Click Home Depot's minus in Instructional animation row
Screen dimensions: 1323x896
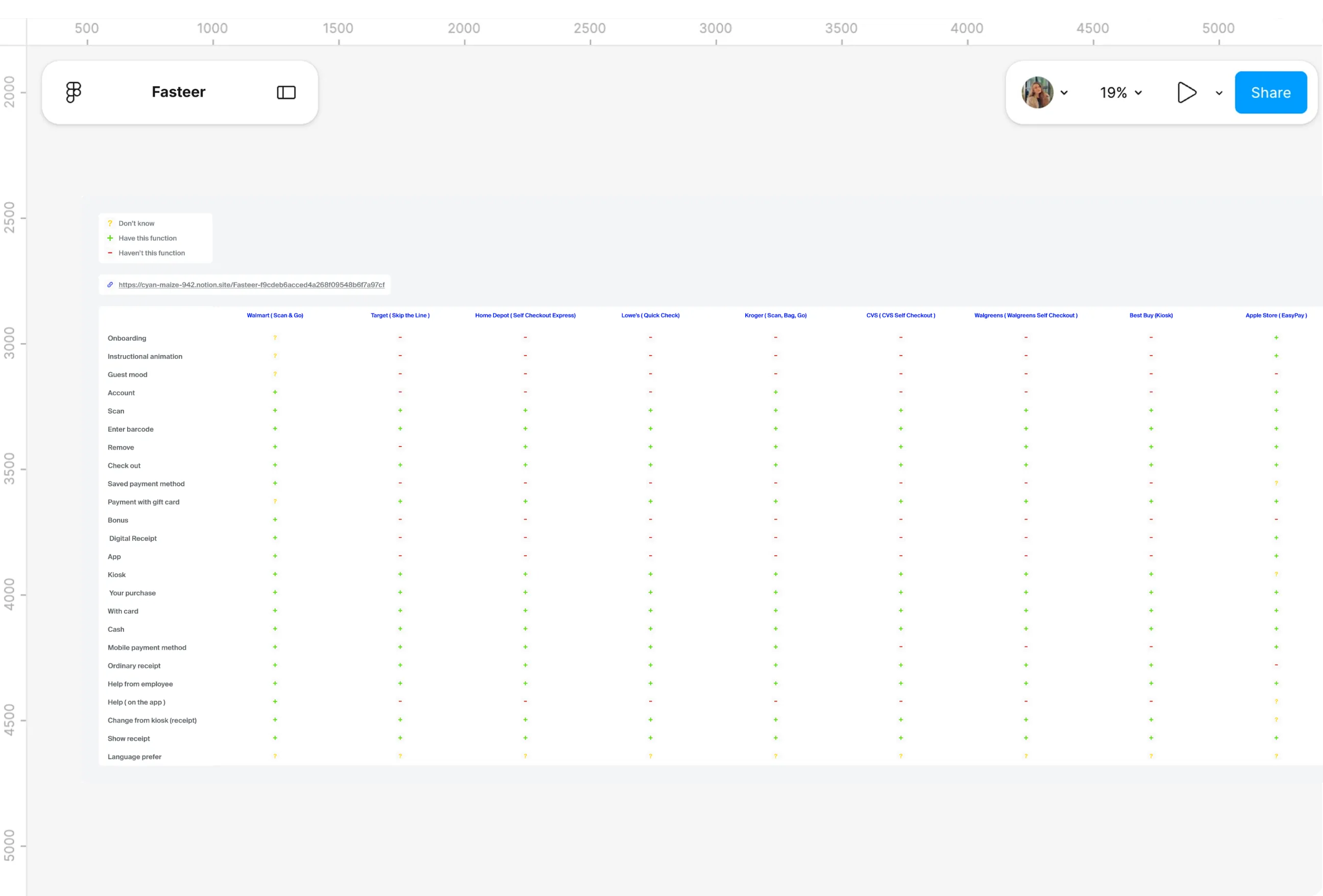click(525, 356)
